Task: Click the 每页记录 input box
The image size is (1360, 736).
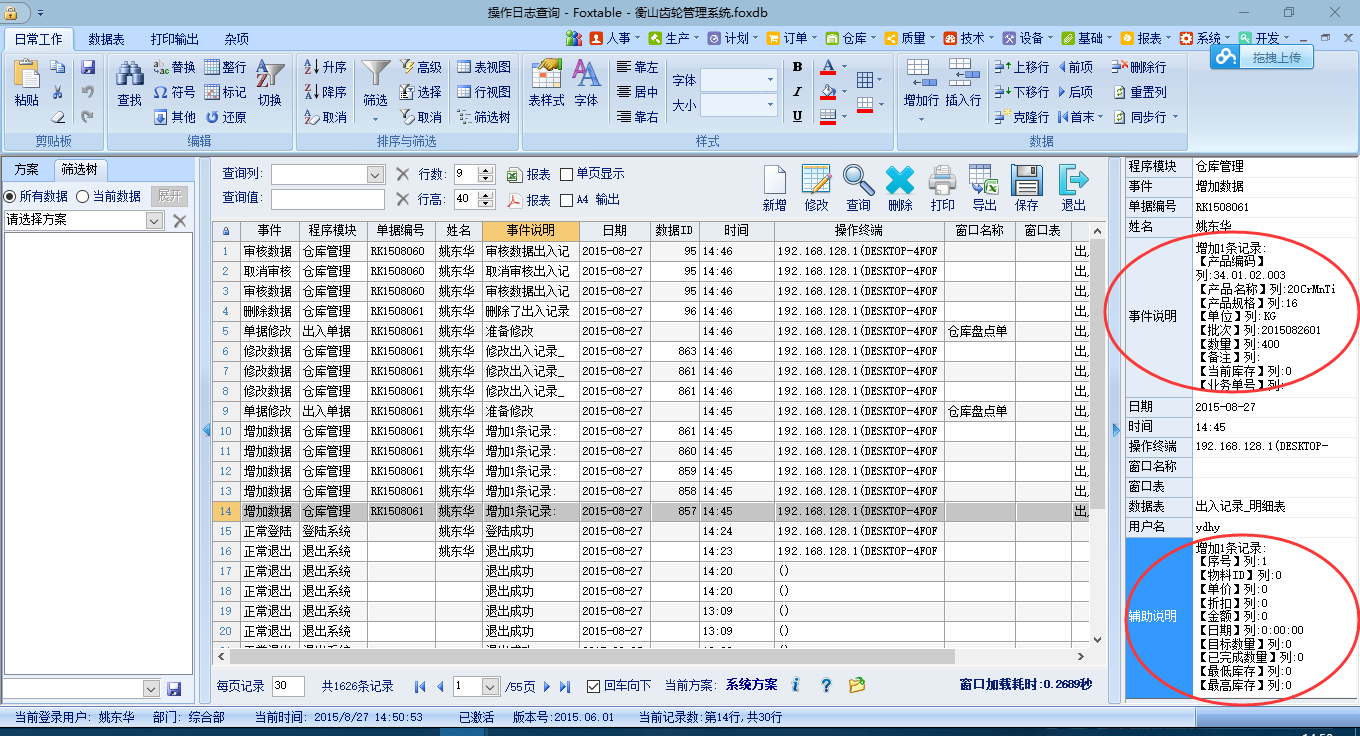Action: click(x=288, y=686)
